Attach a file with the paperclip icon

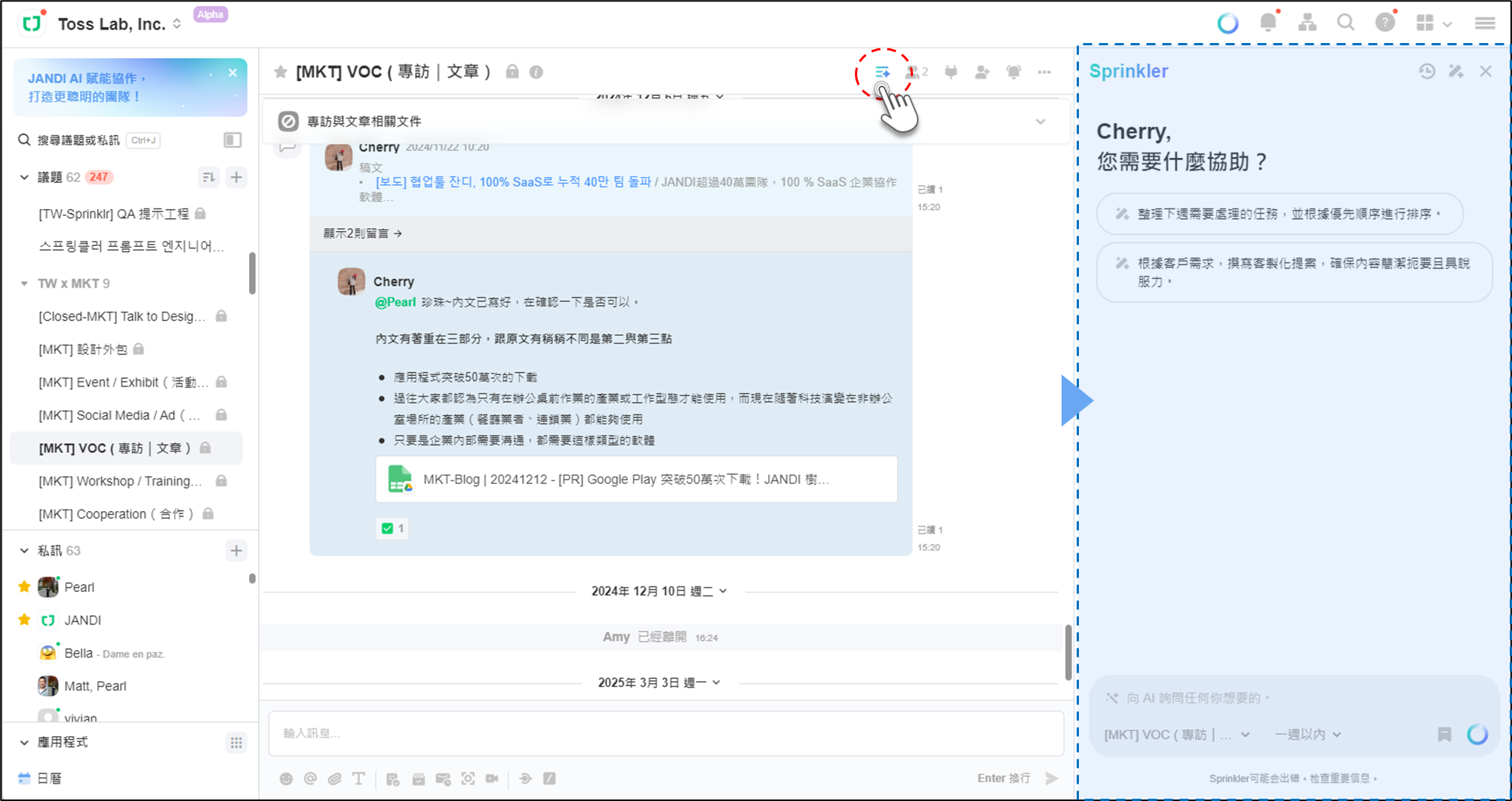click(x=334, y=778)
